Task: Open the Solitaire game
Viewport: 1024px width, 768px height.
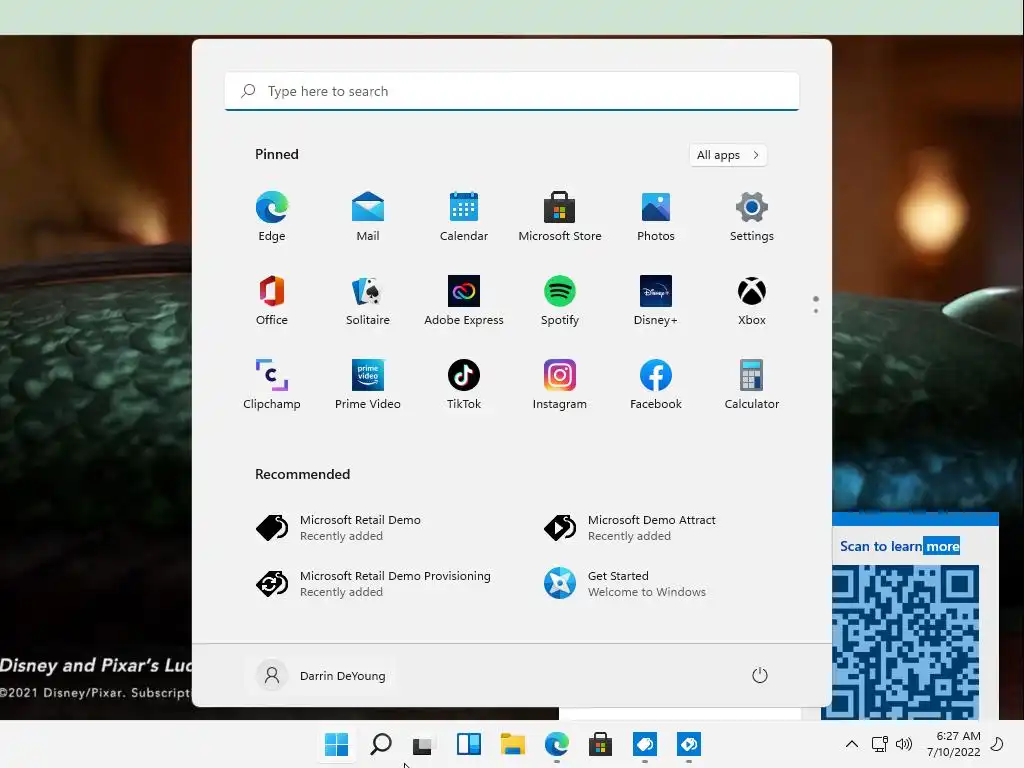Action: click(x=368, y=300)
